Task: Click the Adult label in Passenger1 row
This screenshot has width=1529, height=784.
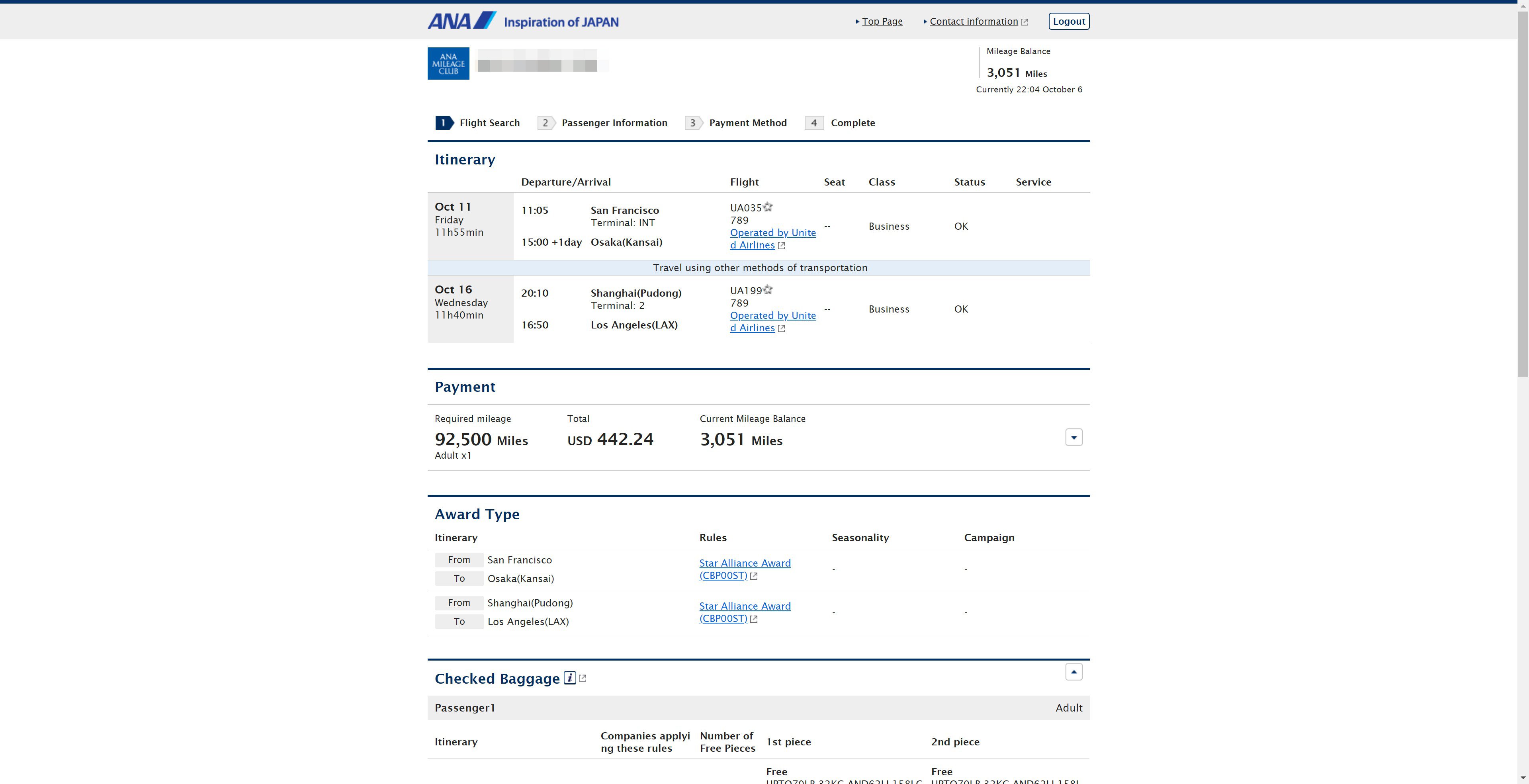Action: (1068, 708)
